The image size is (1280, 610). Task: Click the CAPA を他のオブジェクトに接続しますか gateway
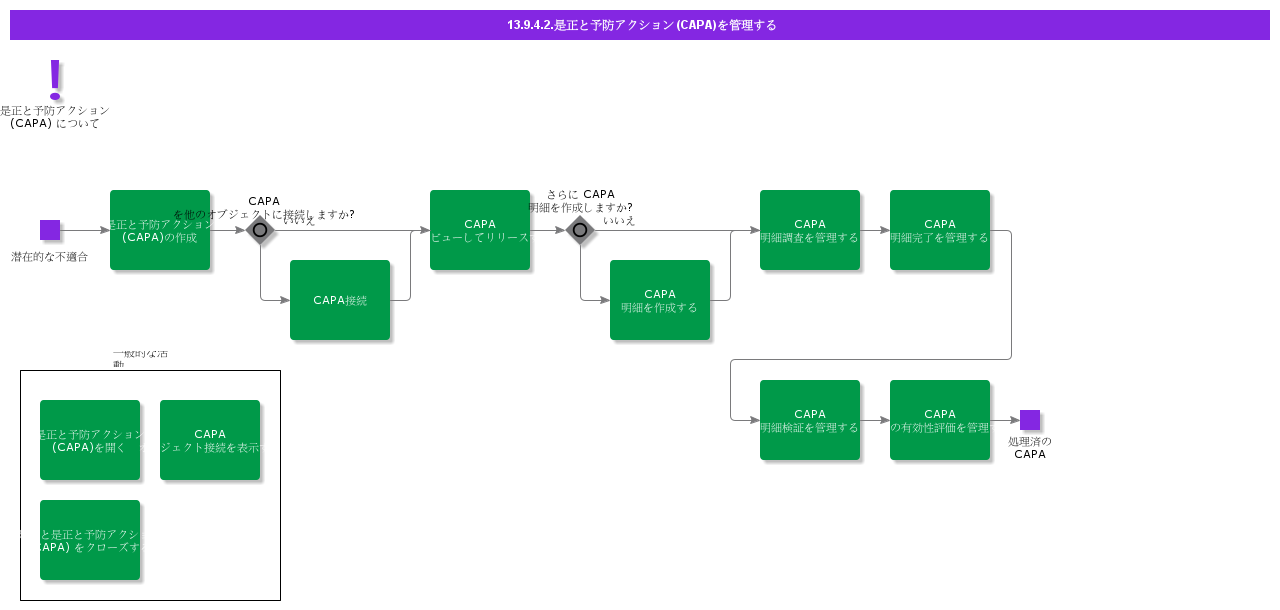click(x=260, y=230)
